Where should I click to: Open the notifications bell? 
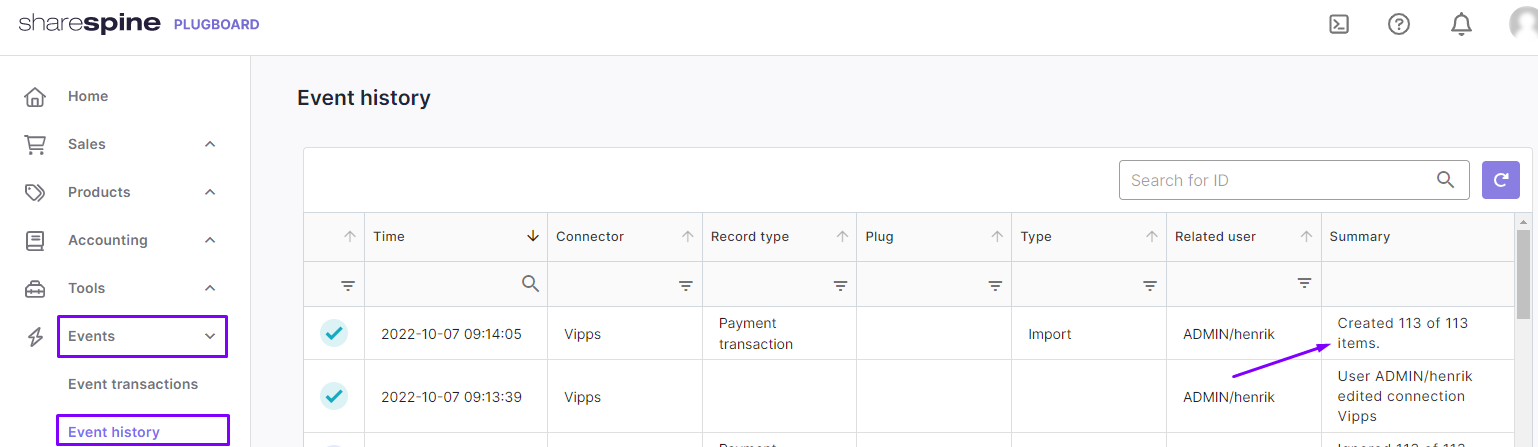pyautogui.click(x=1461, y=24)
